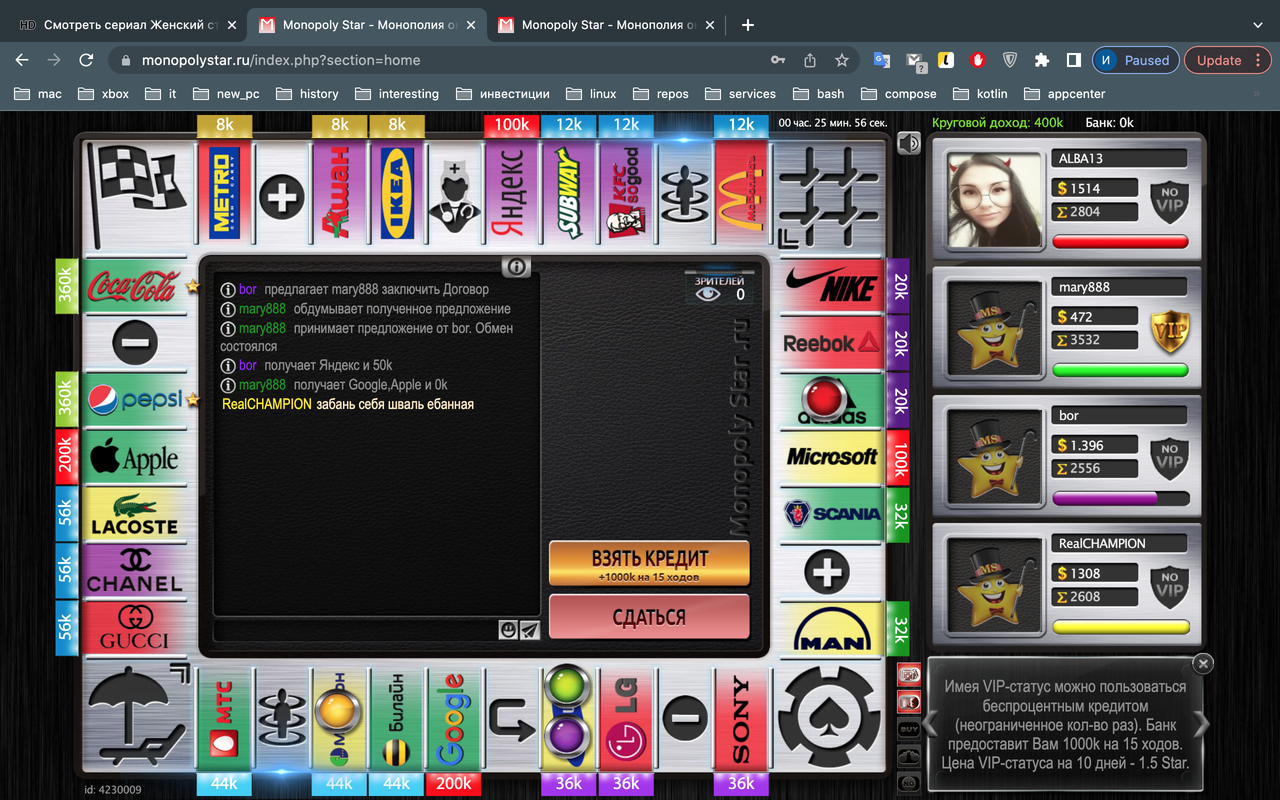Click the METRO property cell
Screen dimensions: 1280x800
coord(225,194)
